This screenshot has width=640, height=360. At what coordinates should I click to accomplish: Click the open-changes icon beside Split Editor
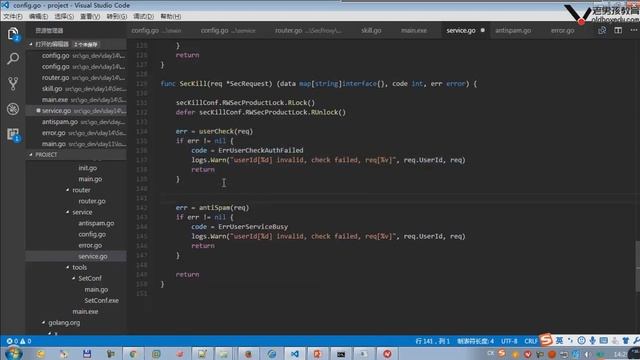[602, 30]
